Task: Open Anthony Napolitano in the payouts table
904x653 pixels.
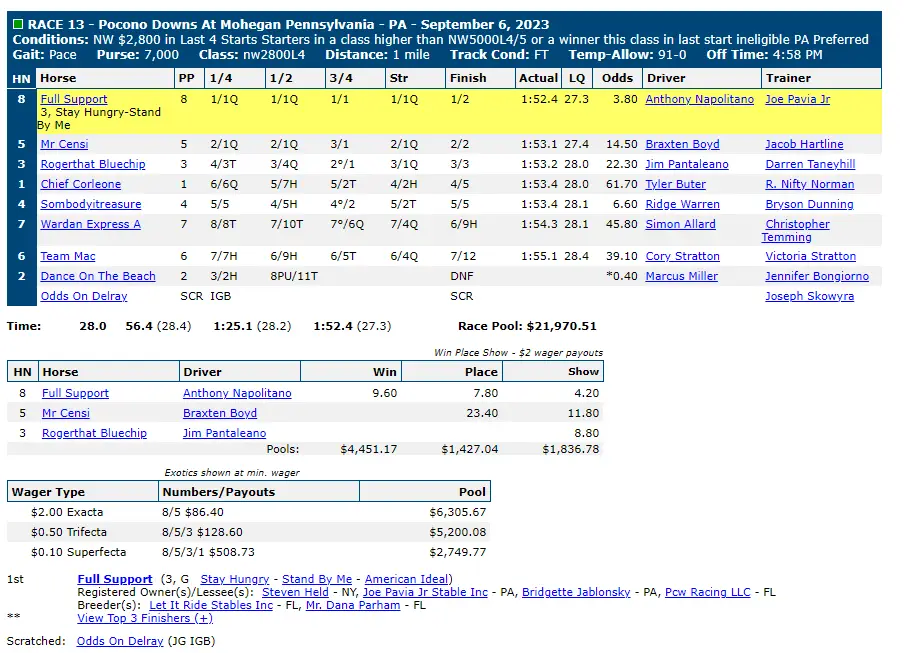Action: coord(237,393)
